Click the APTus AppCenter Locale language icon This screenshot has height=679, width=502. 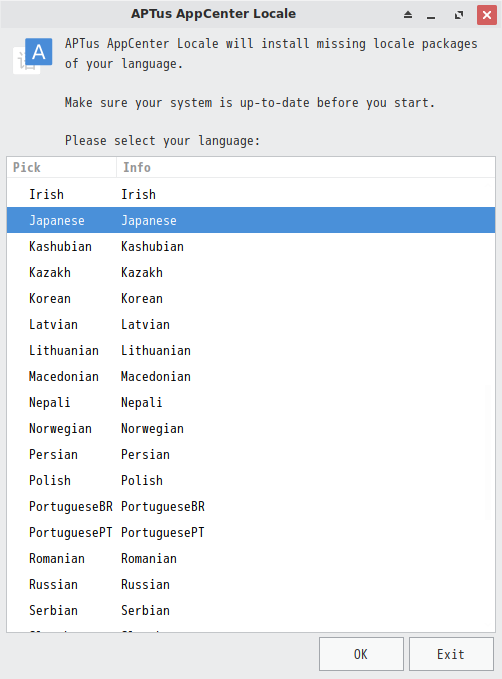(x=32, y=56)
